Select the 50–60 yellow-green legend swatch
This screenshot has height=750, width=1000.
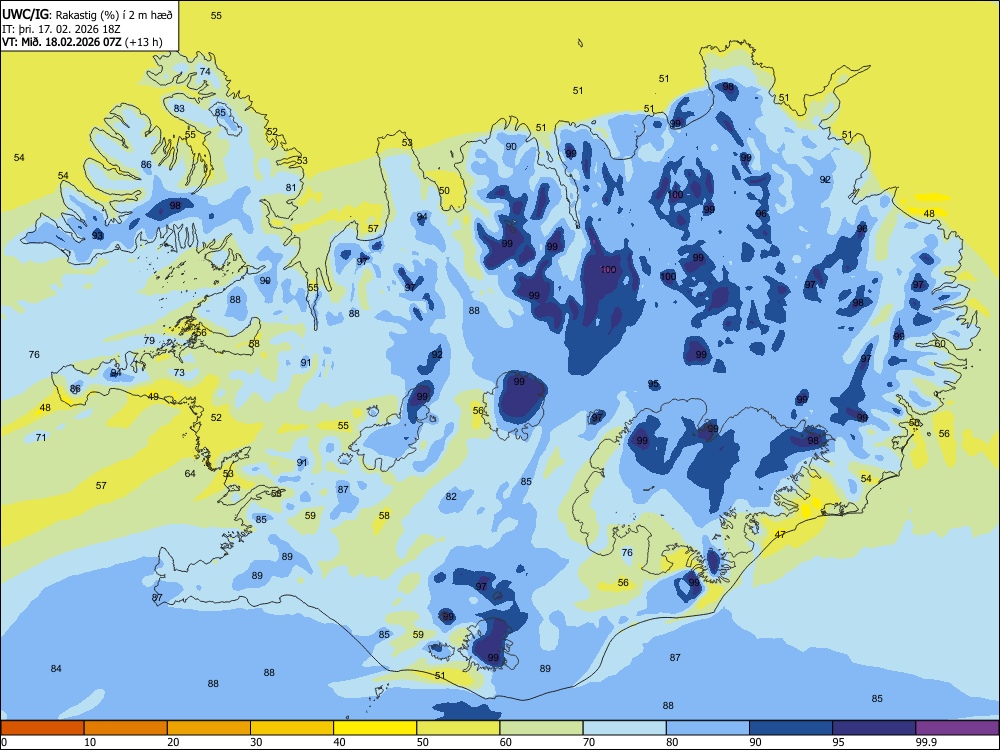pos(458,728)
